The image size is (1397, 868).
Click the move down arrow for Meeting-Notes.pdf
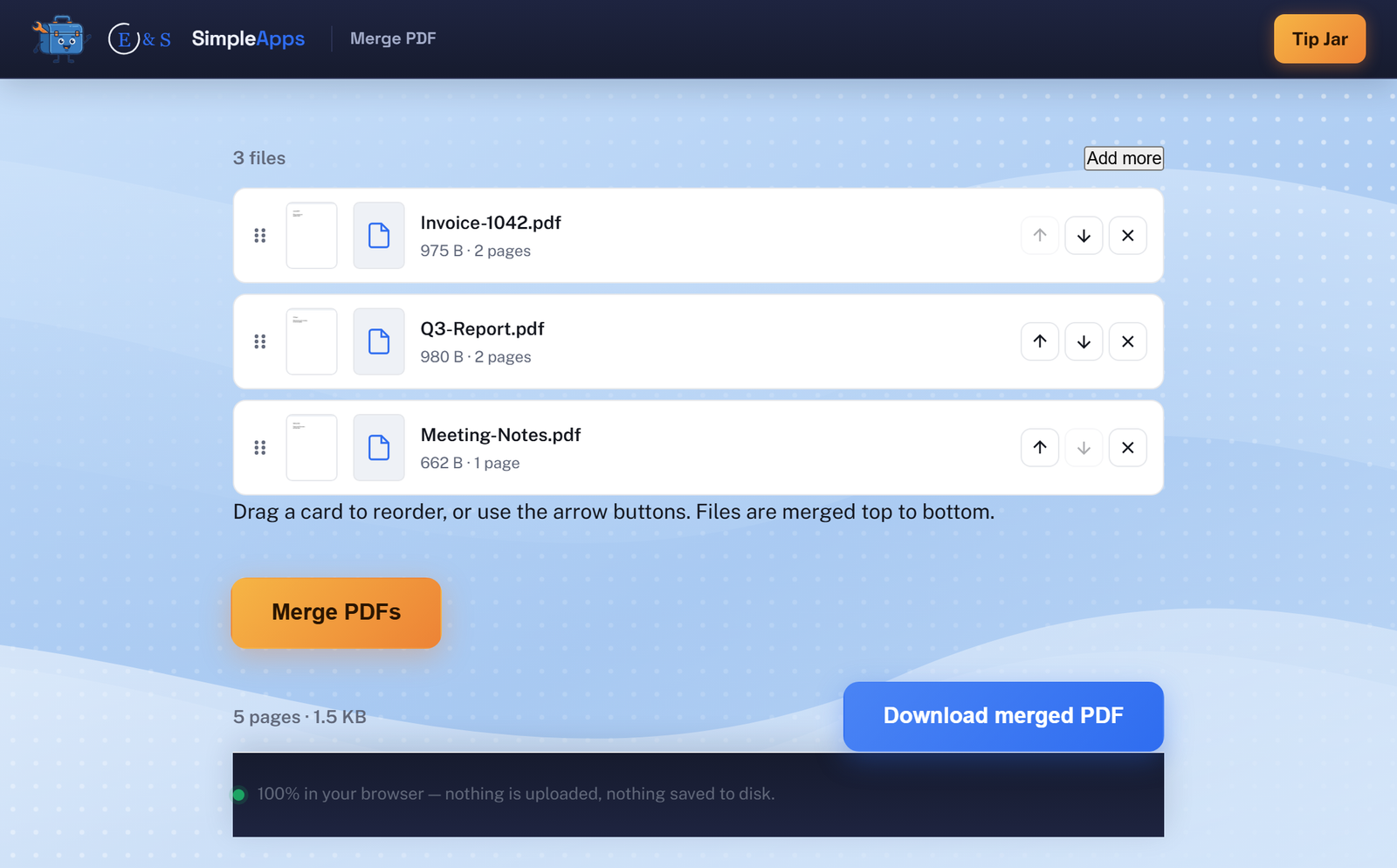click(x=1084, y=448)
